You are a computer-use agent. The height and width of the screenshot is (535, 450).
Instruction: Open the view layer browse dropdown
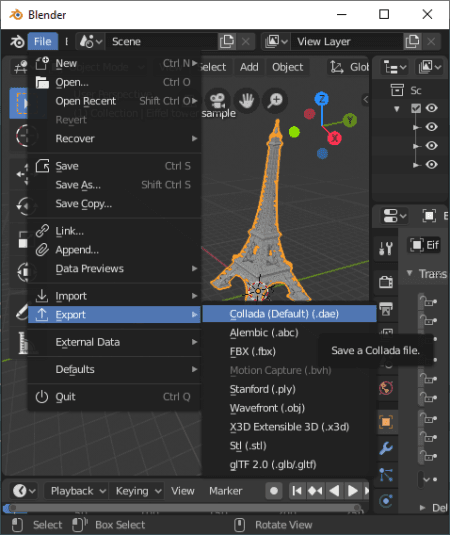tap(276, 42)
